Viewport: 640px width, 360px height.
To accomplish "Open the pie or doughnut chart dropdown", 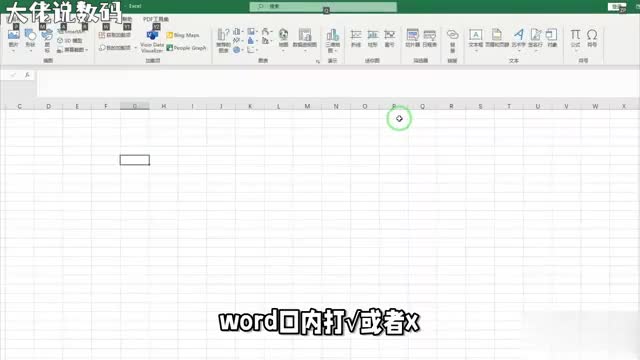I will (x=237, y=50).
